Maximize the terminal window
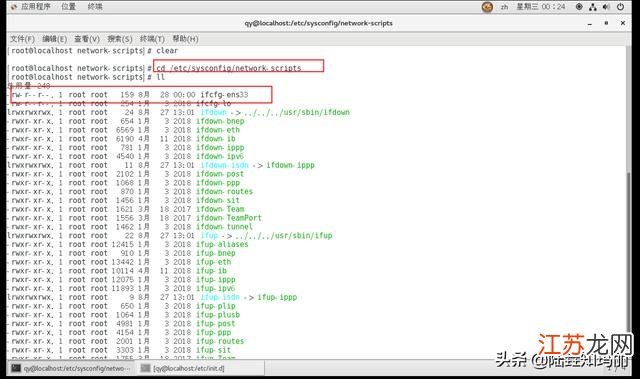 tap(607, 23)
